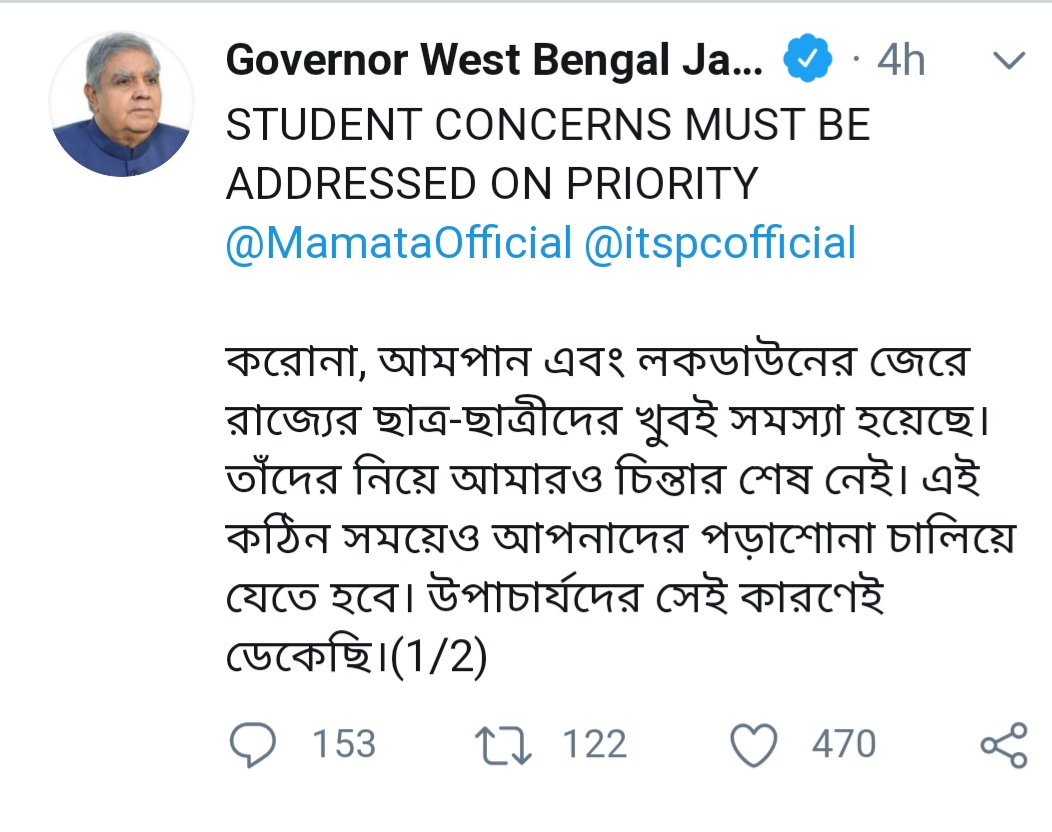Click the 4h timestamp
1052x832 pixels.
click(900, 62)
